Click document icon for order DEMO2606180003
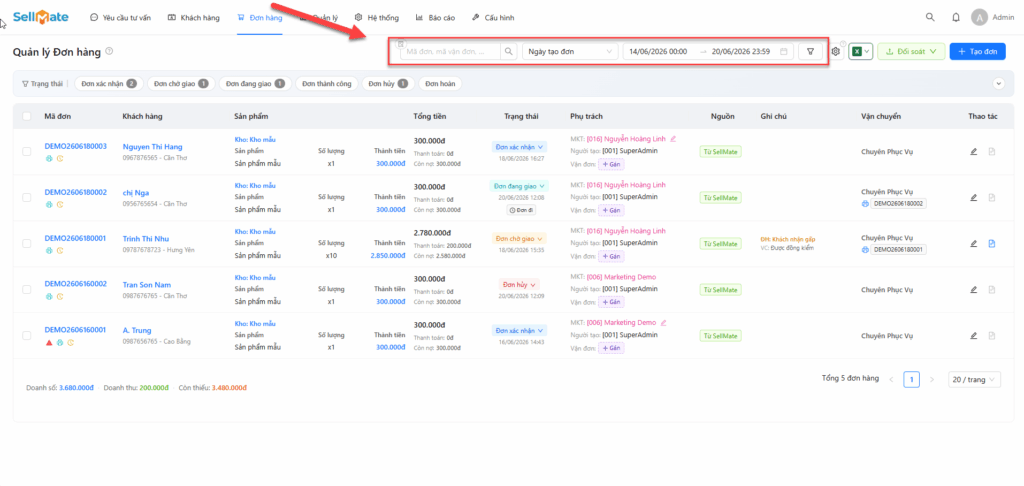The height and width of the screenshot is (486, 1024). click(x=991, y=152)
